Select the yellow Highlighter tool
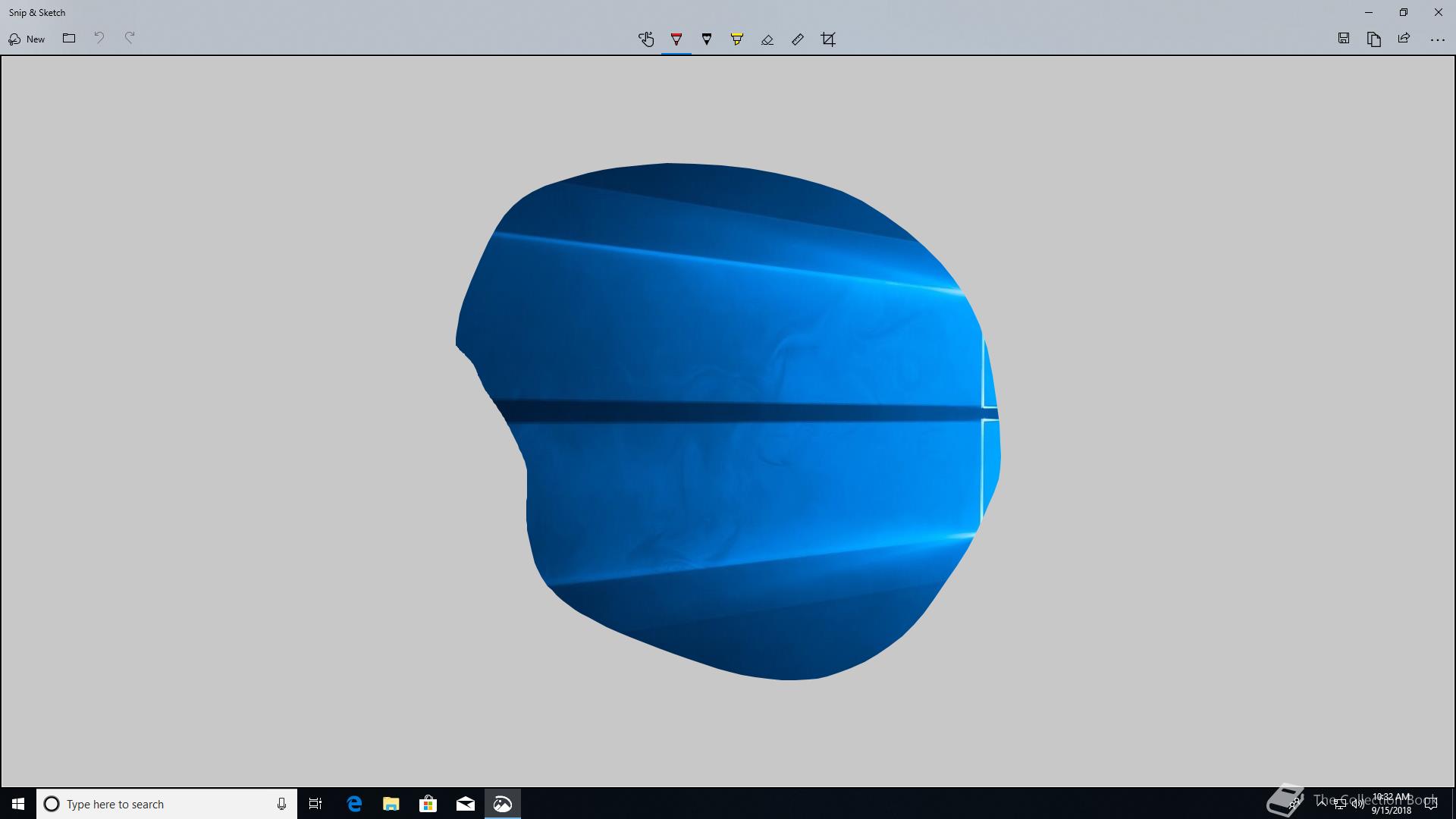 (737, 39)
